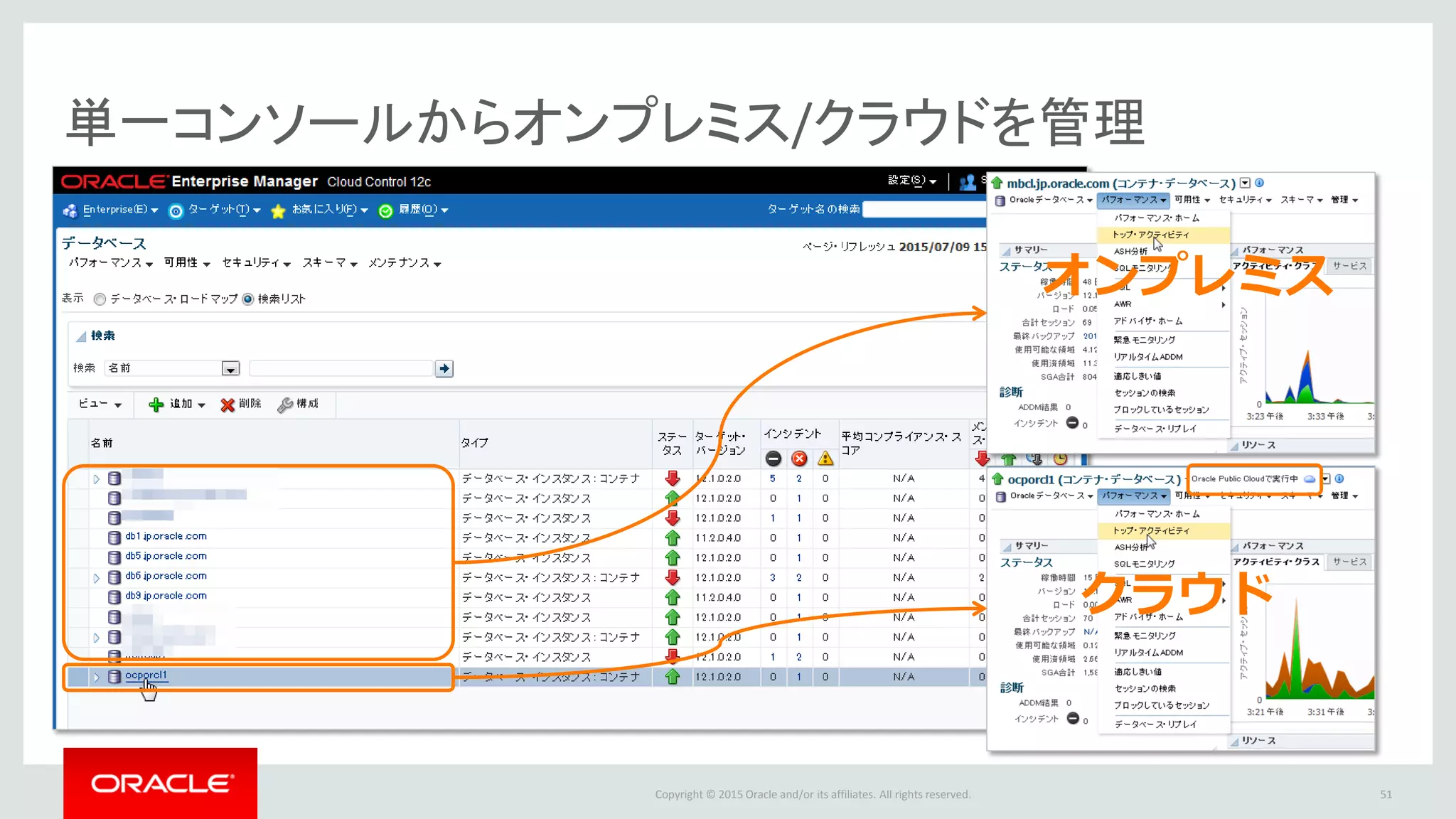This screenshot has height=819, width=1456.
Task: Click database icon next to db1.jp.oracle.com
Action: (x=114, y=537)
